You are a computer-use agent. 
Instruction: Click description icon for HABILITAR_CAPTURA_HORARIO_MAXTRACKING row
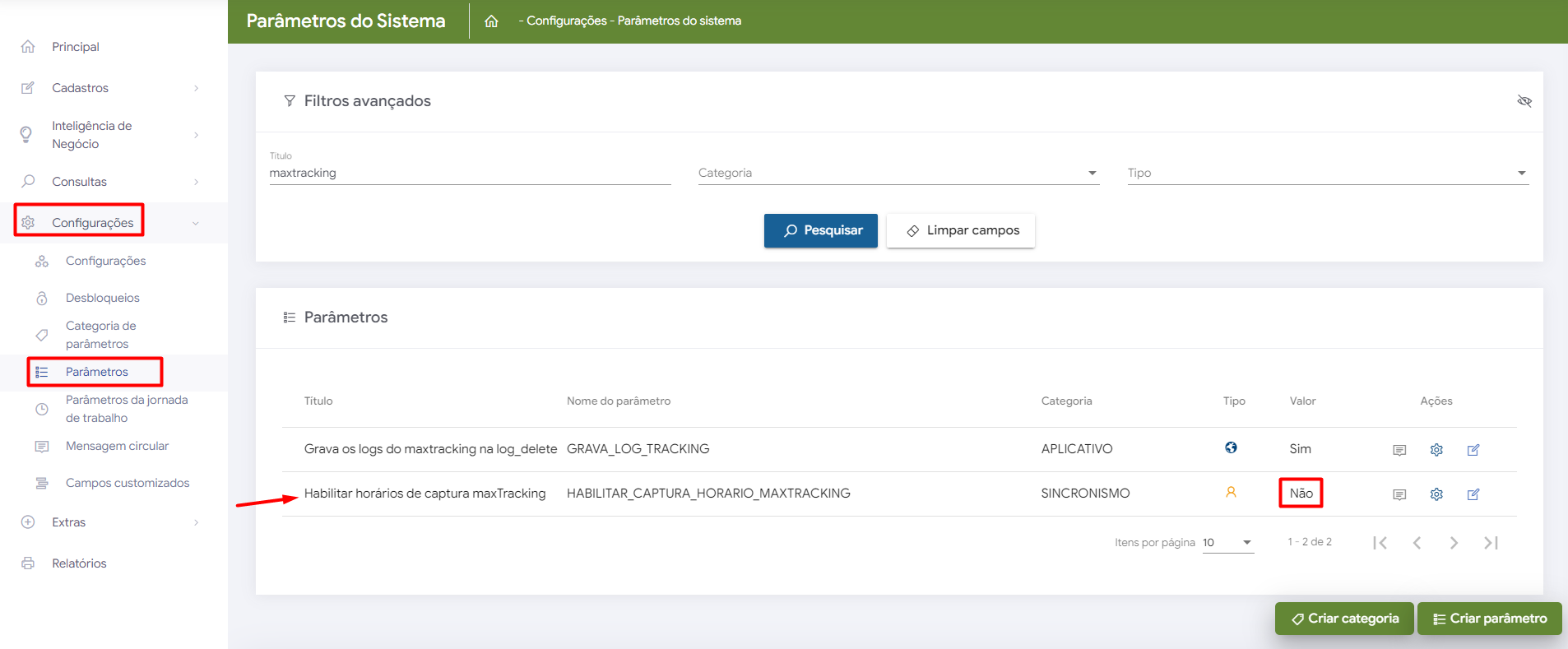[x=1399, y=494]
